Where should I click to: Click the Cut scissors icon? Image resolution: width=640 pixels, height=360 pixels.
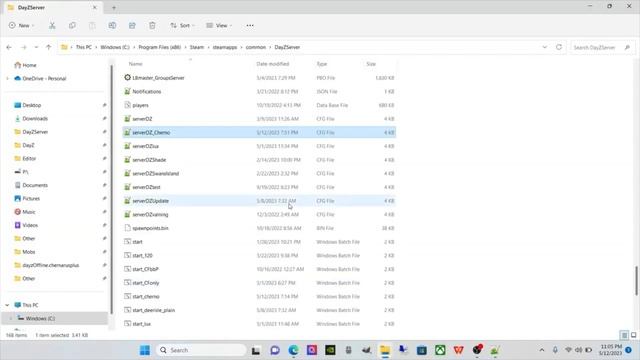click(x=52, y=25)
